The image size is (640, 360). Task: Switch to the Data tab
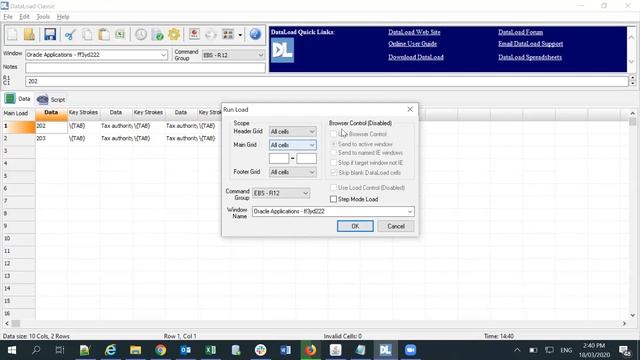18,99
